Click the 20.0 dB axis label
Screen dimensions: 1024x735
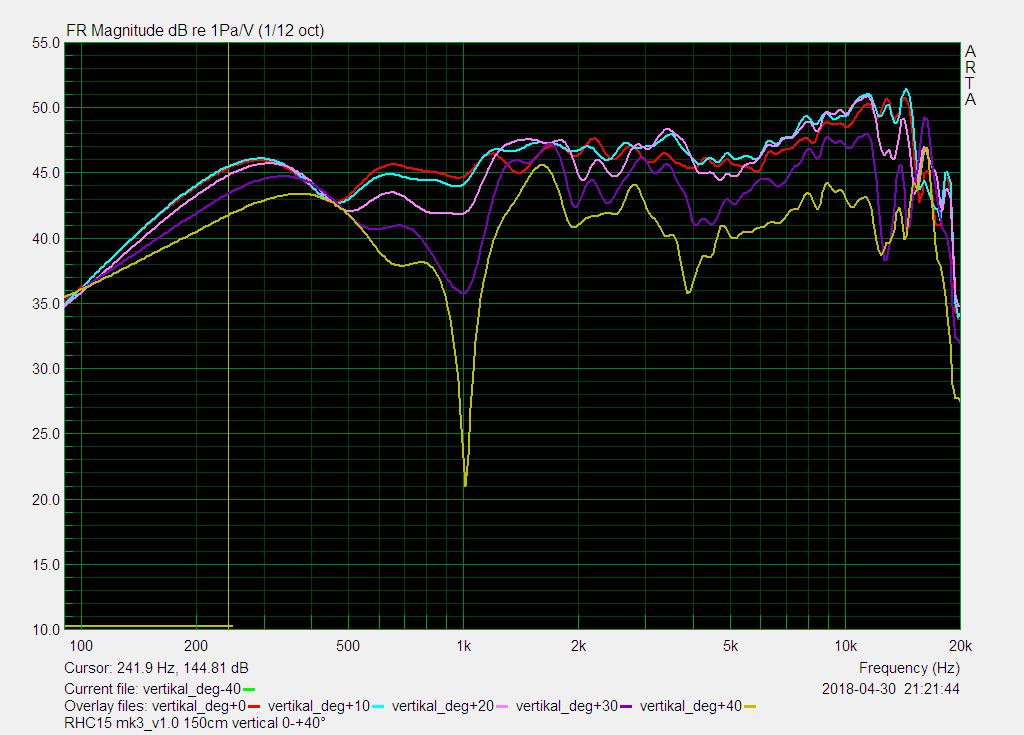[x=46, y=500]
